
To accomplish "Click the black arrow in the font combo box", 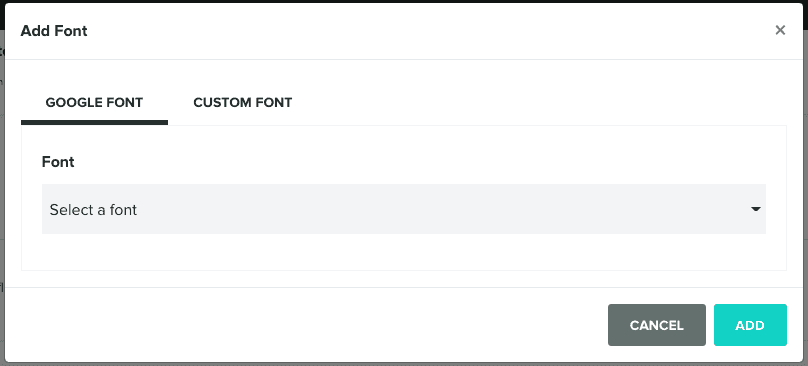I will click(x=755, y=209).
